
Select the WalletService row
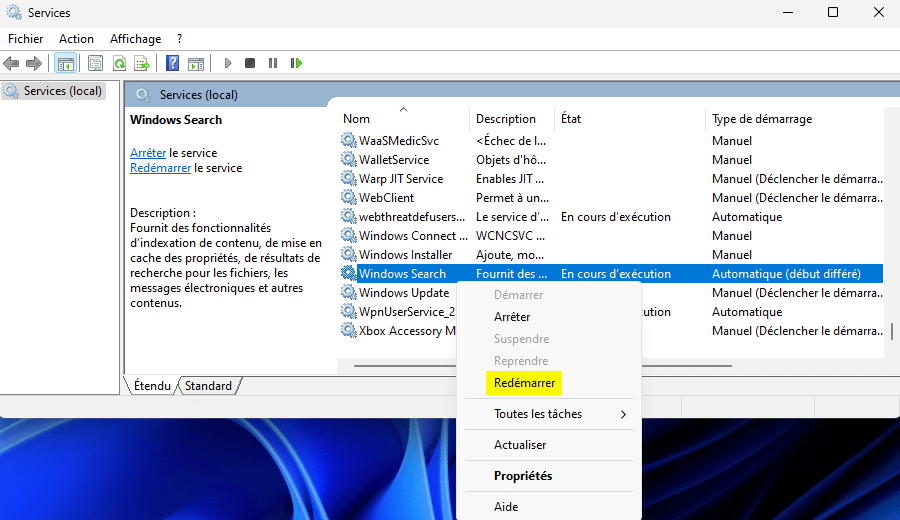(611, 160)
